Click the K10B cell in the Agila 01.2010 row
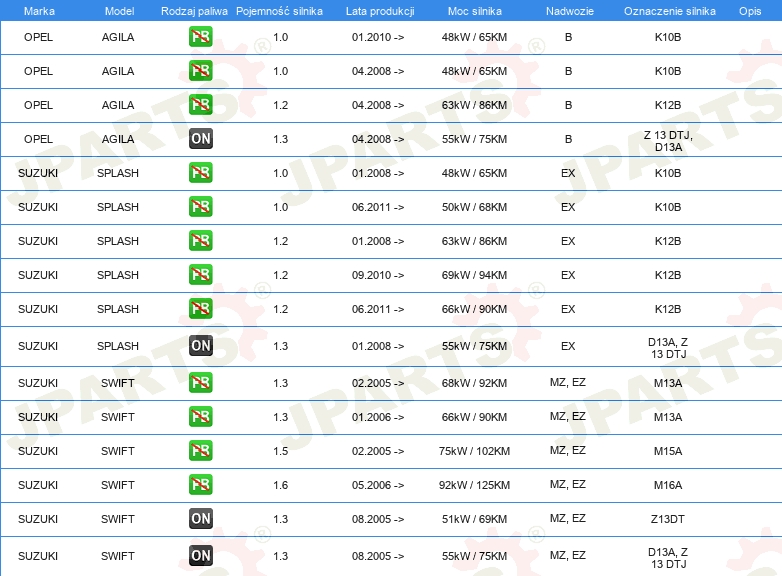This screenshot has height=576, width=782. pos(668,37)
